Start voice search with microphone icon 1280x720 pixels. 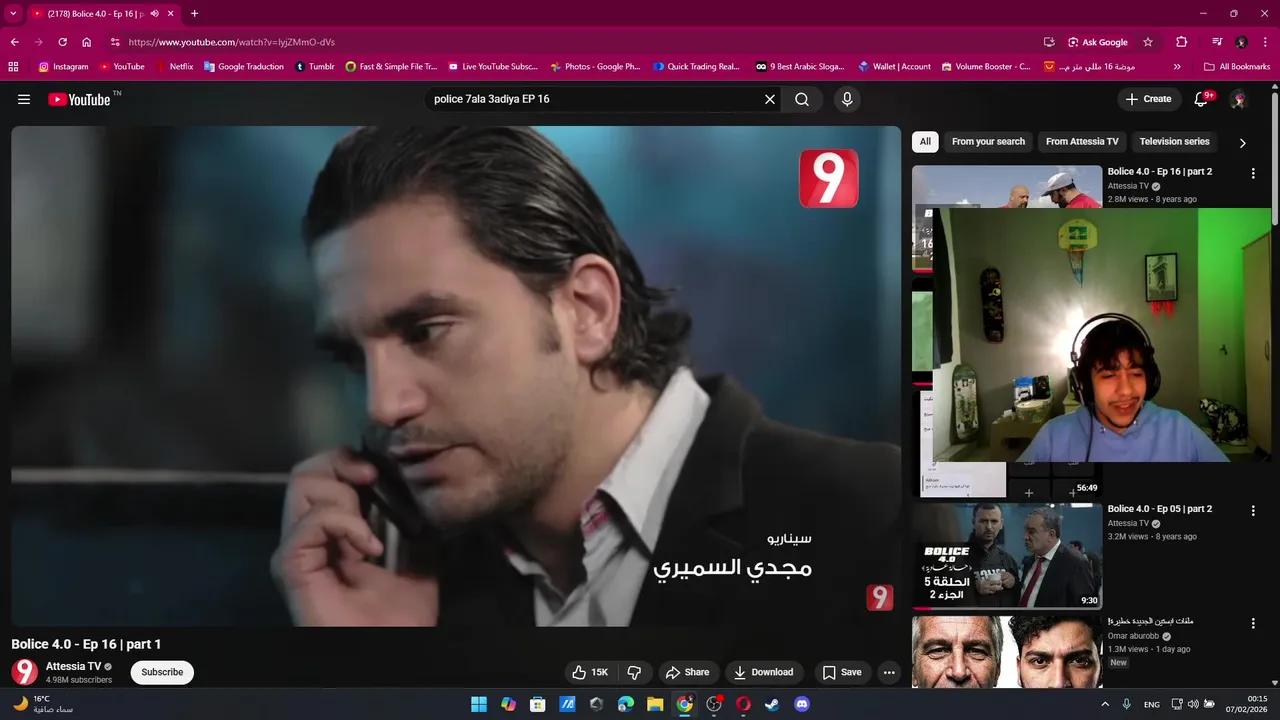(x=847, y=99)
